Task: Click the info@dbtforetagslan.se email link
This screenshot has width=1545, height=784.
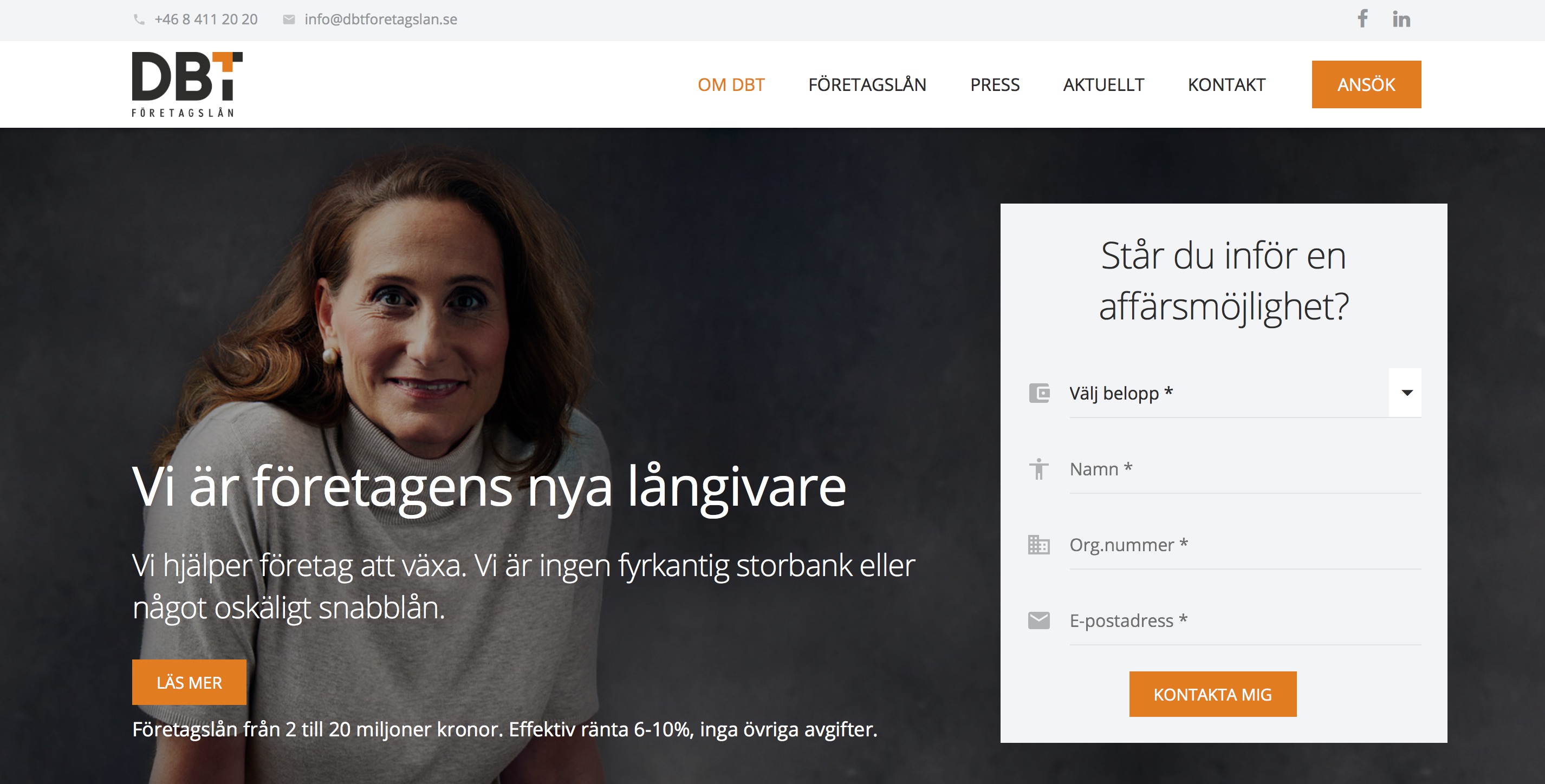Action: point(381,19)
